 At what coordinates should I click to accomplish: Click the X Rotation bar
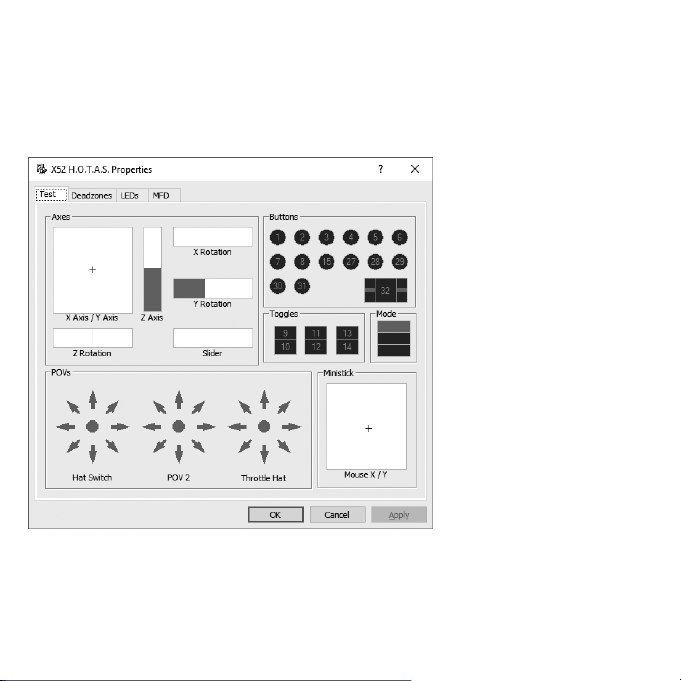(x=213, y=237)
